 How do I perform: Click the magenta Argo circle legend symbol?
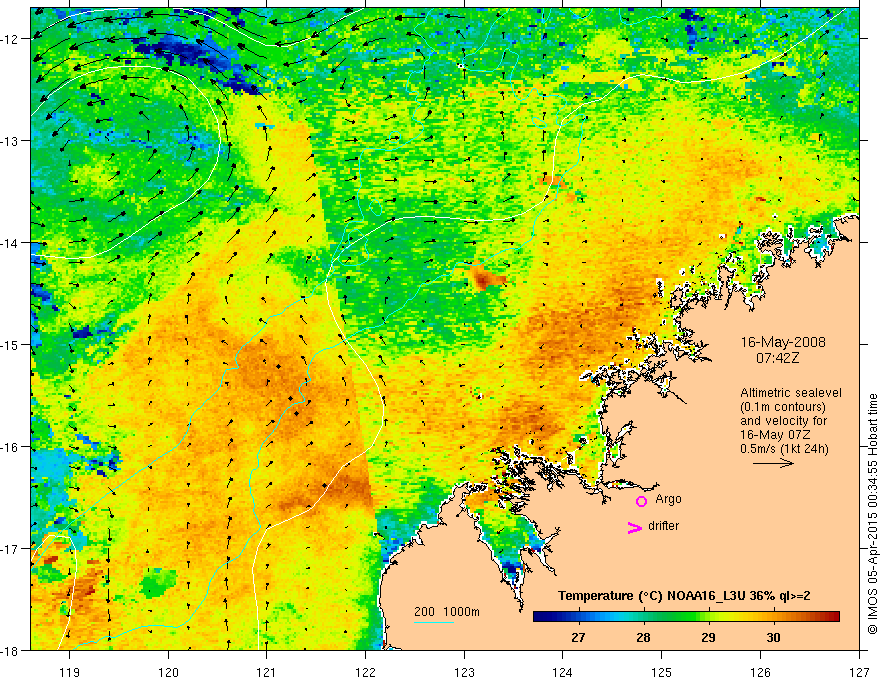point(641,501)
